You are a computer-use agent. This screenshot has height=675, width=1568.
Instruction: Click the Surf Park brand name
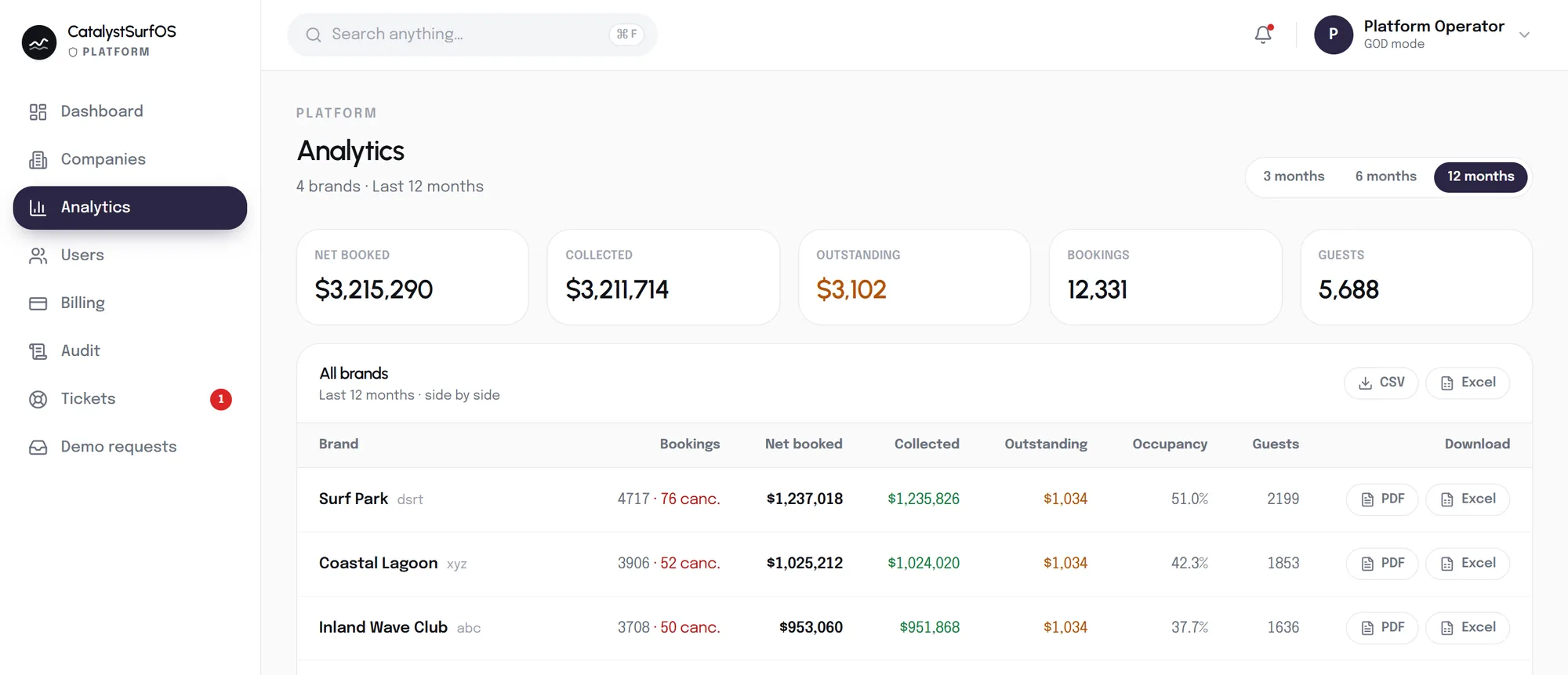click(354, 499)
